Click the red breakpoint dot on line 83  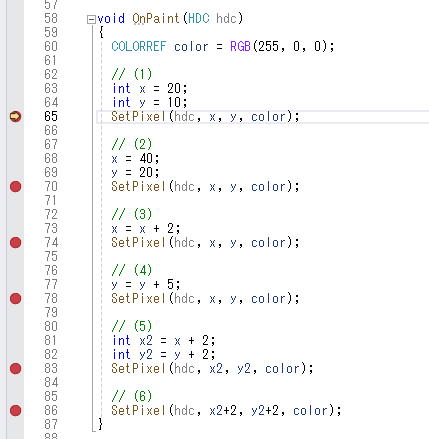pyautogui.click(x=15, y=368)
